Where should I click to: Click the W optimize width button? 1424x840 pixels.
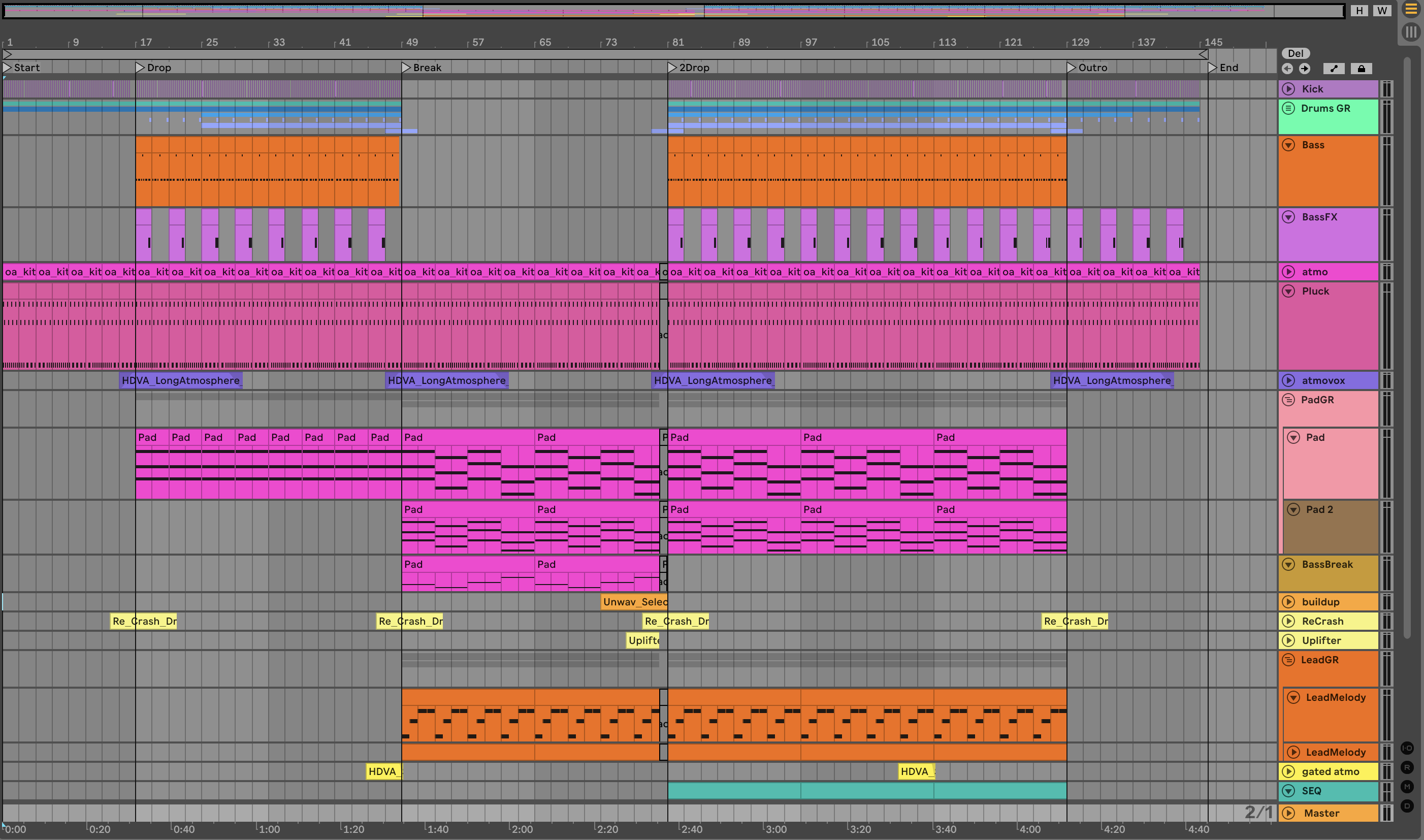click(1382, 10)
